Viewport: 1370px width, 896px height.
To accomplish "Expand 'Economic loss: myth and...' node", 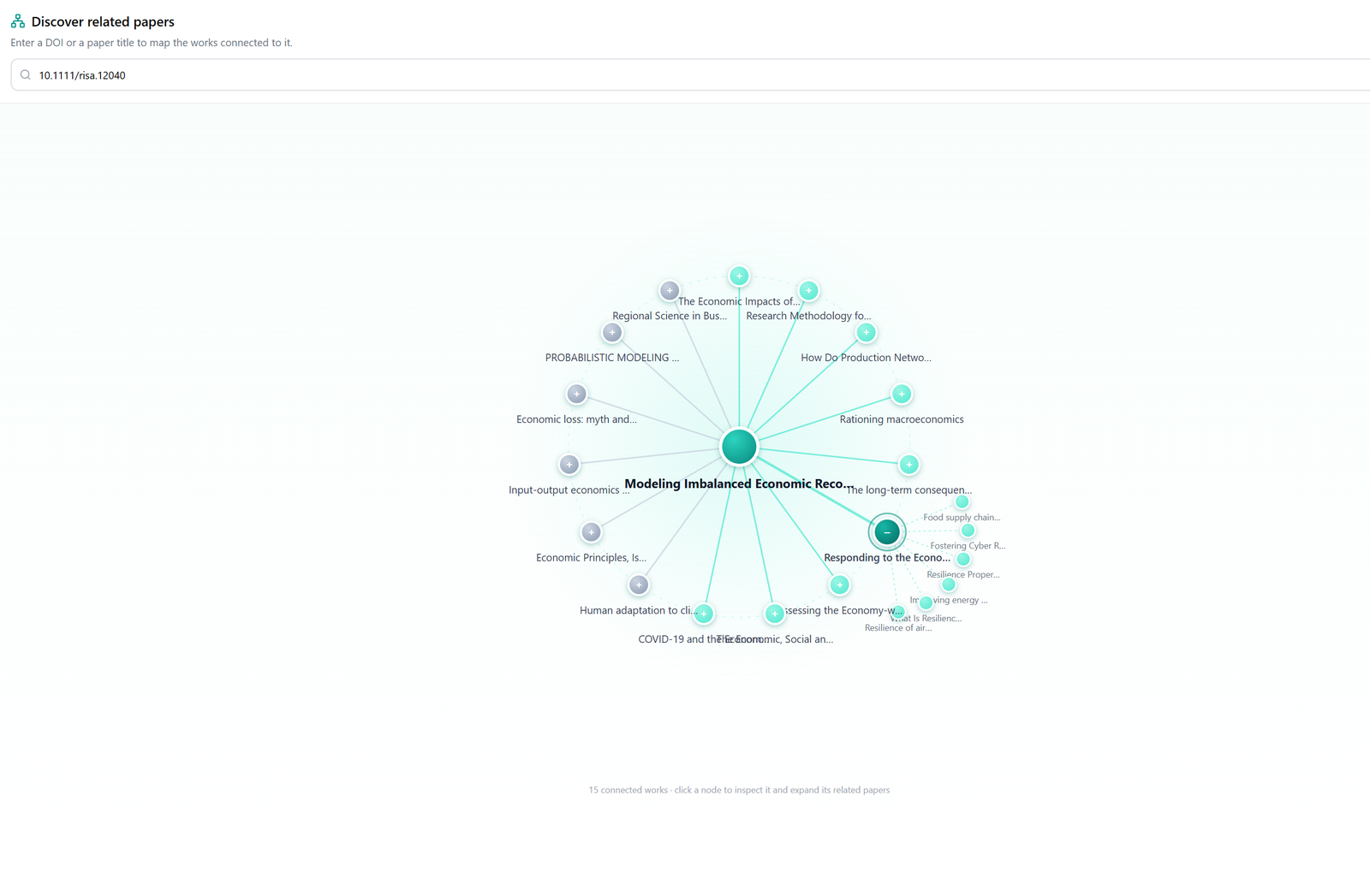I will [576, 394].
